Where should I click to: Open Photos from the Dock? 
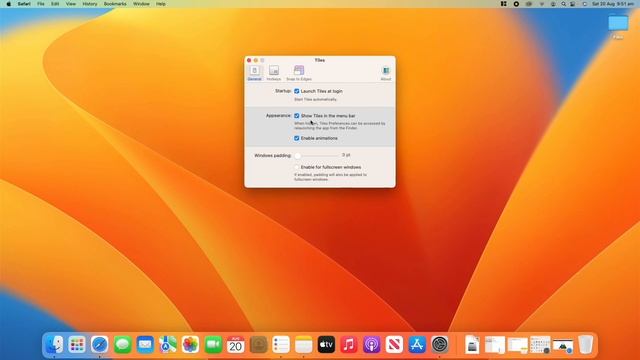pyautogui.click(x=191, y=345)
